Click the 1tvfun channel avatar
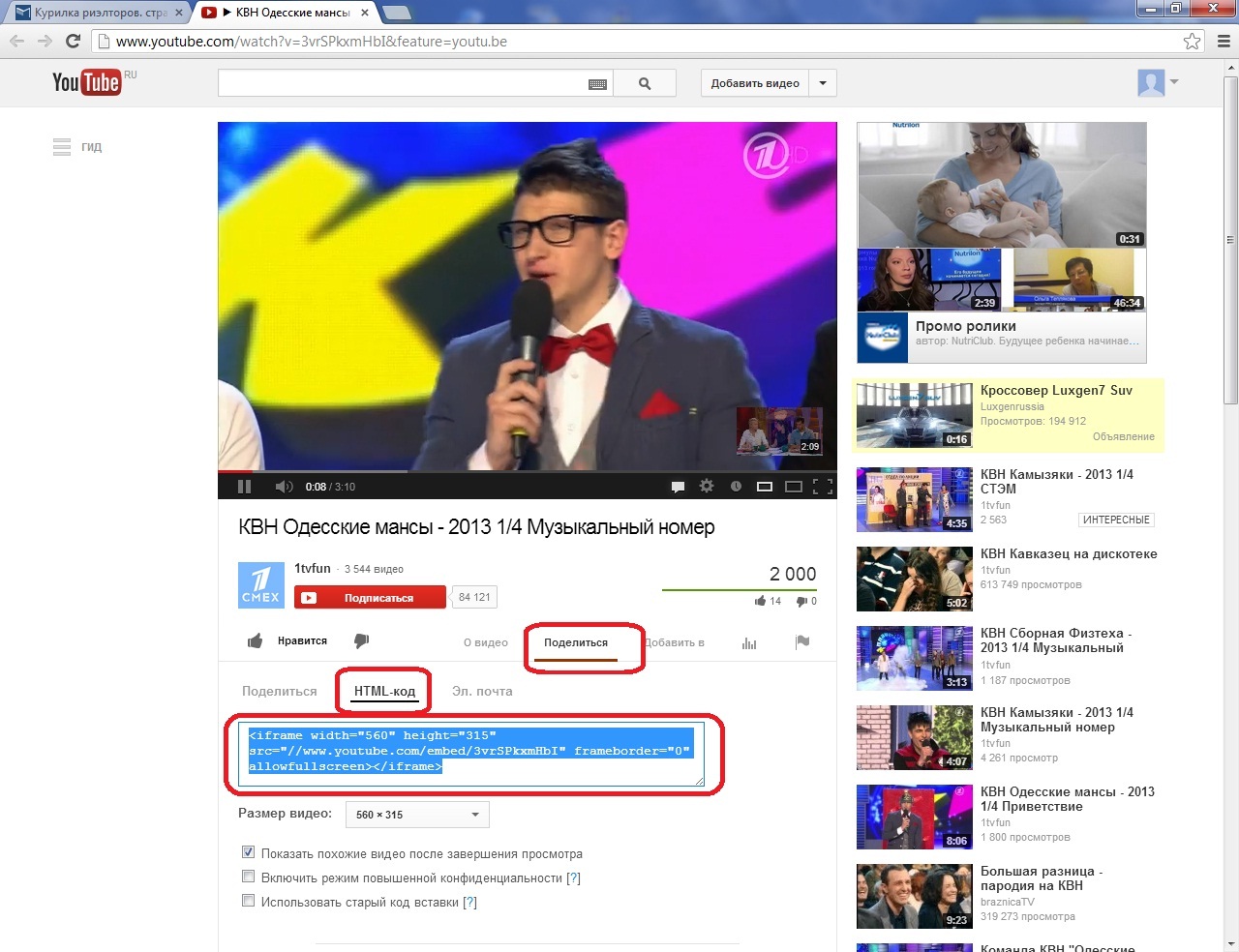 tap(261, 584)
